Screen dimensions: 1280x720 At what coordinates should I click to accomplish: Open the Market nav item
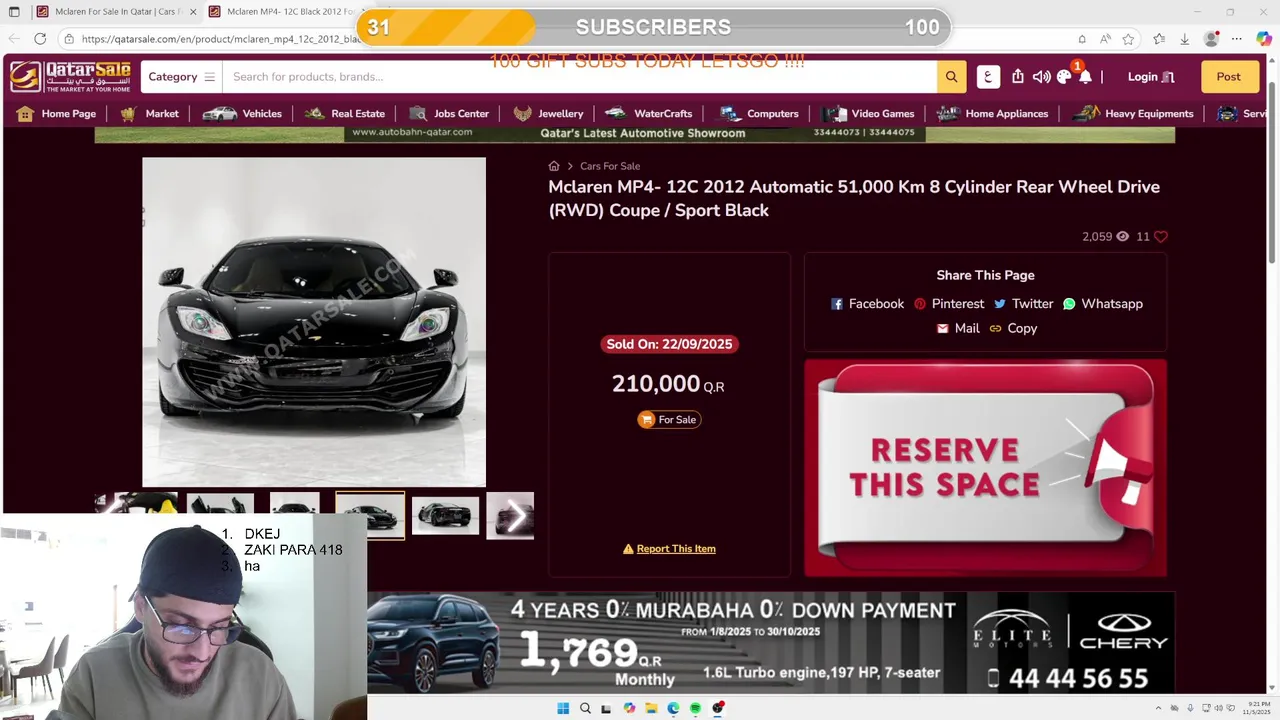coord(149,114)
